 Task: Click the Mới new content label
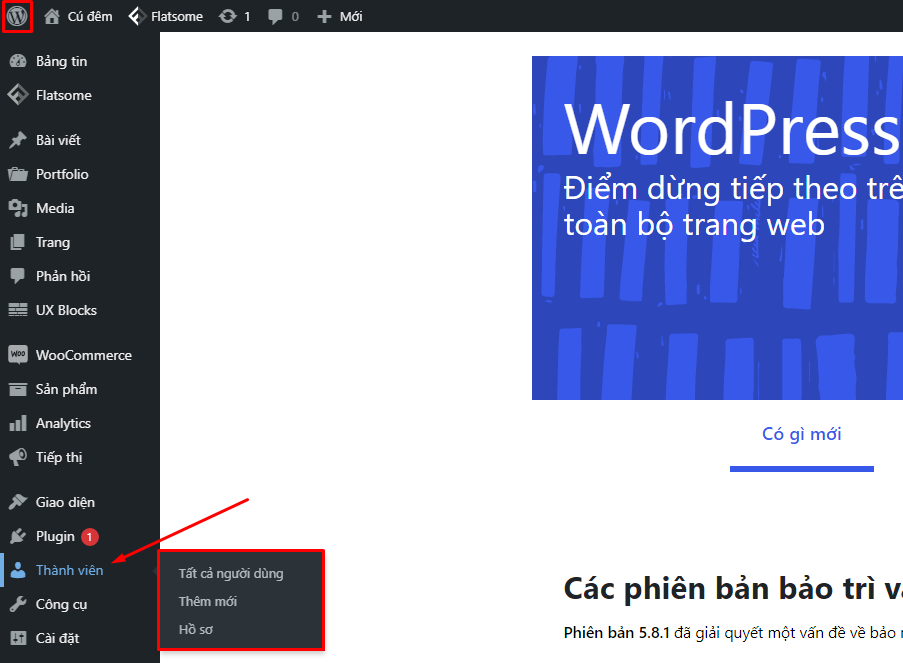click(351, 16)
